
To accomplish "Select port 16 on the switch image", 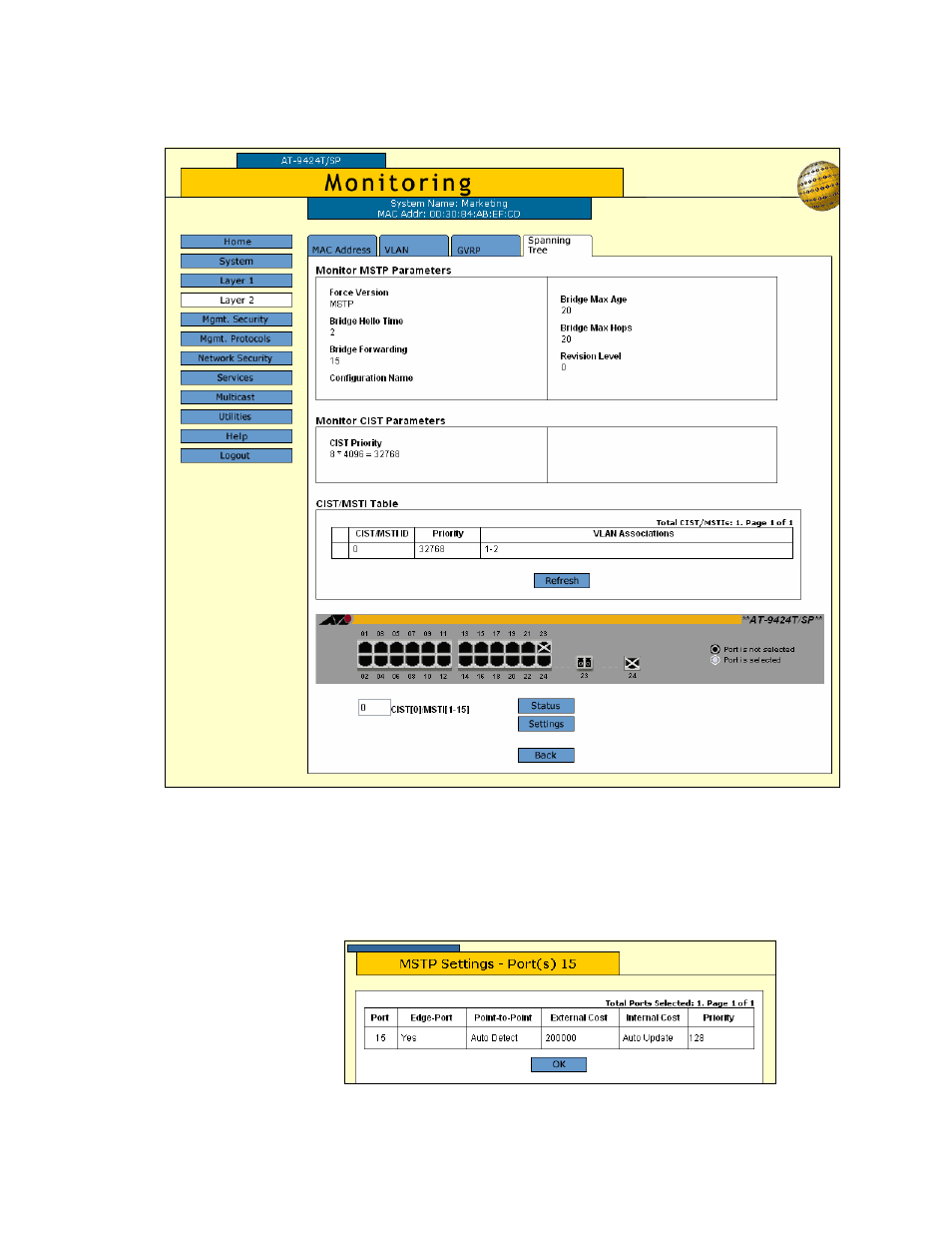I will (481, 661).
